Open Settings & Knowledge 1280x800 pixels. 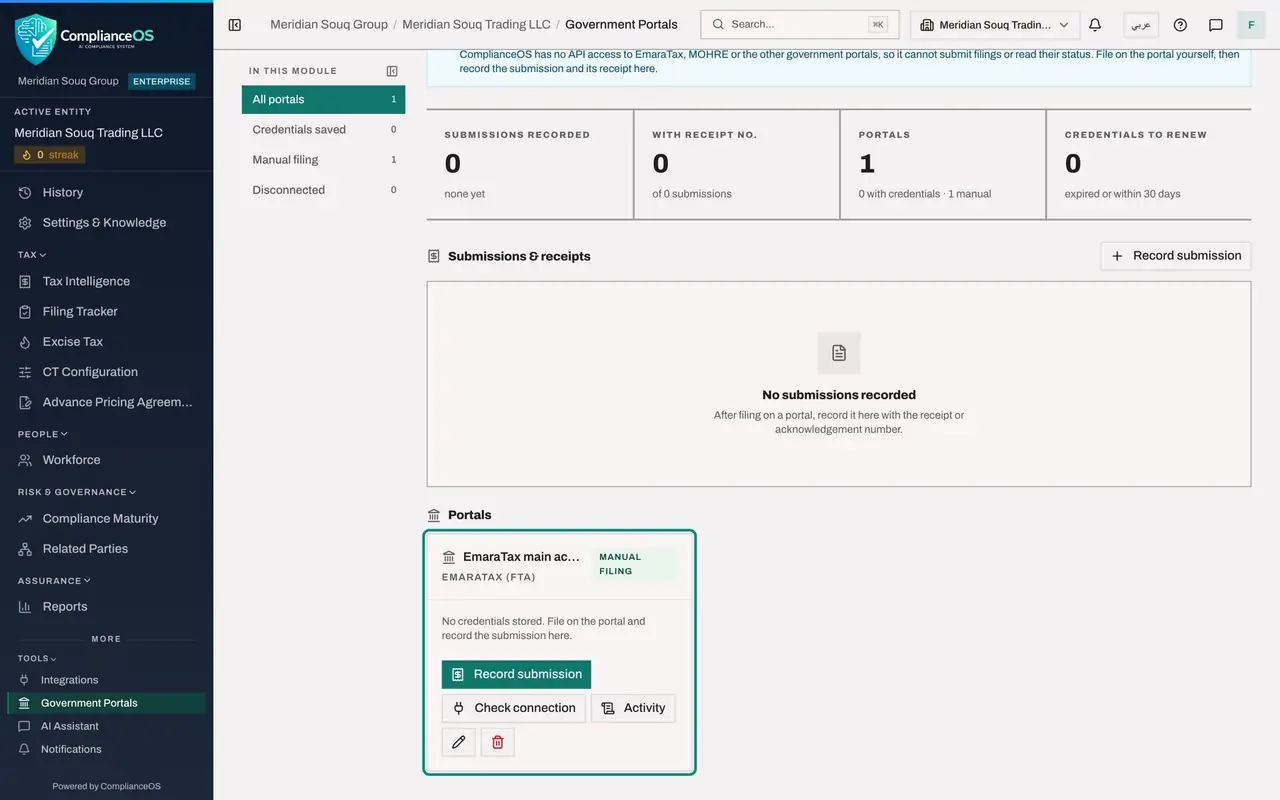click(x=106, y=222)
